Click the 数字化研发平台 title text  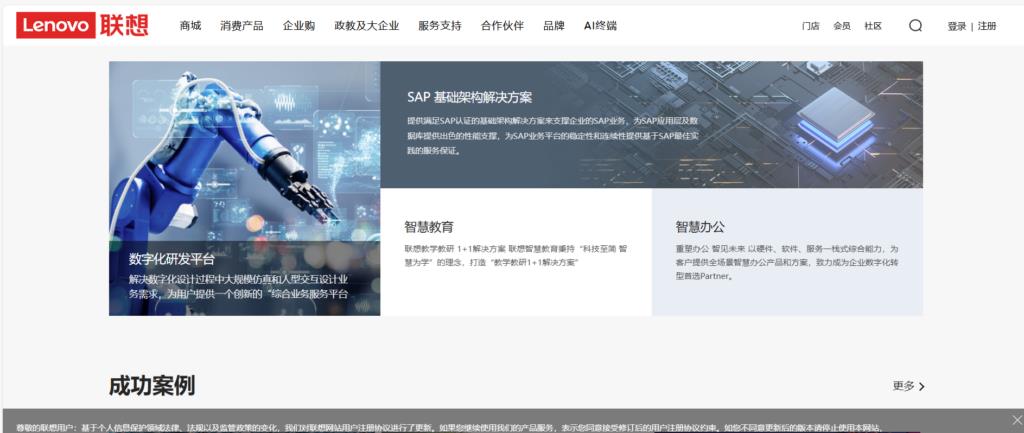click(171, 259)
